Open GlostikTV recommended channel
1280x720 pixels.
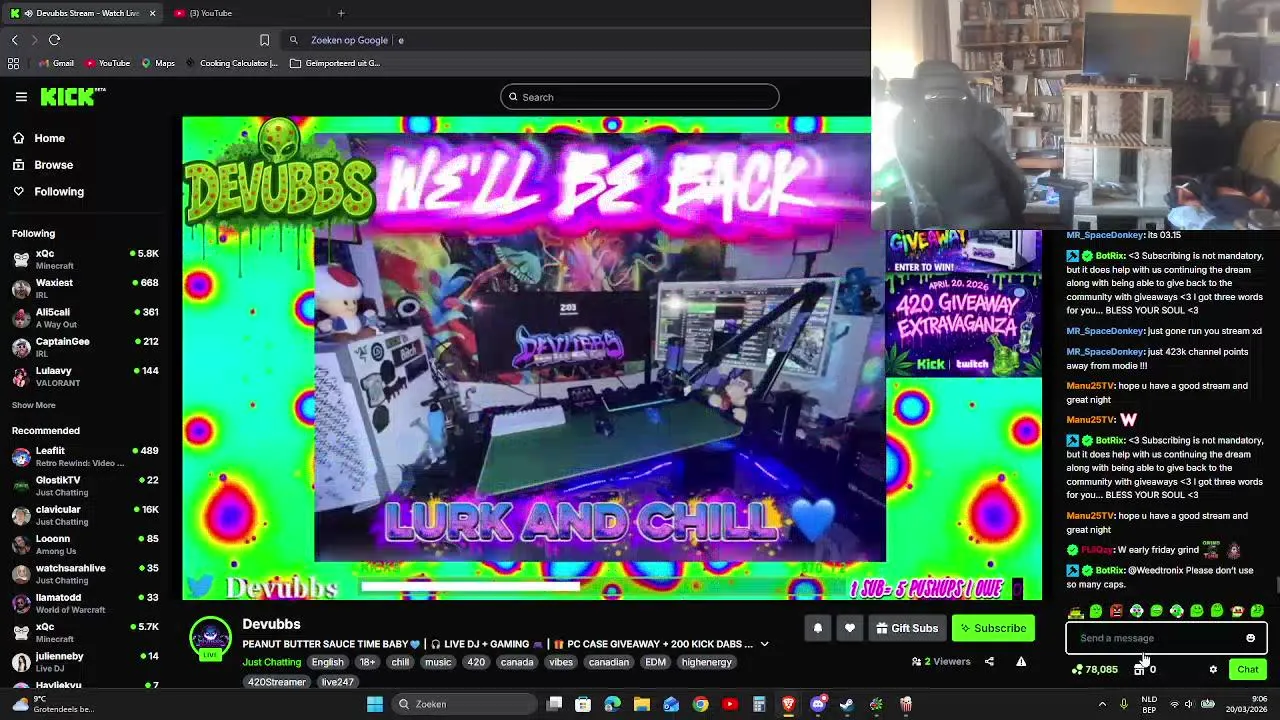[x=85, y=486]
